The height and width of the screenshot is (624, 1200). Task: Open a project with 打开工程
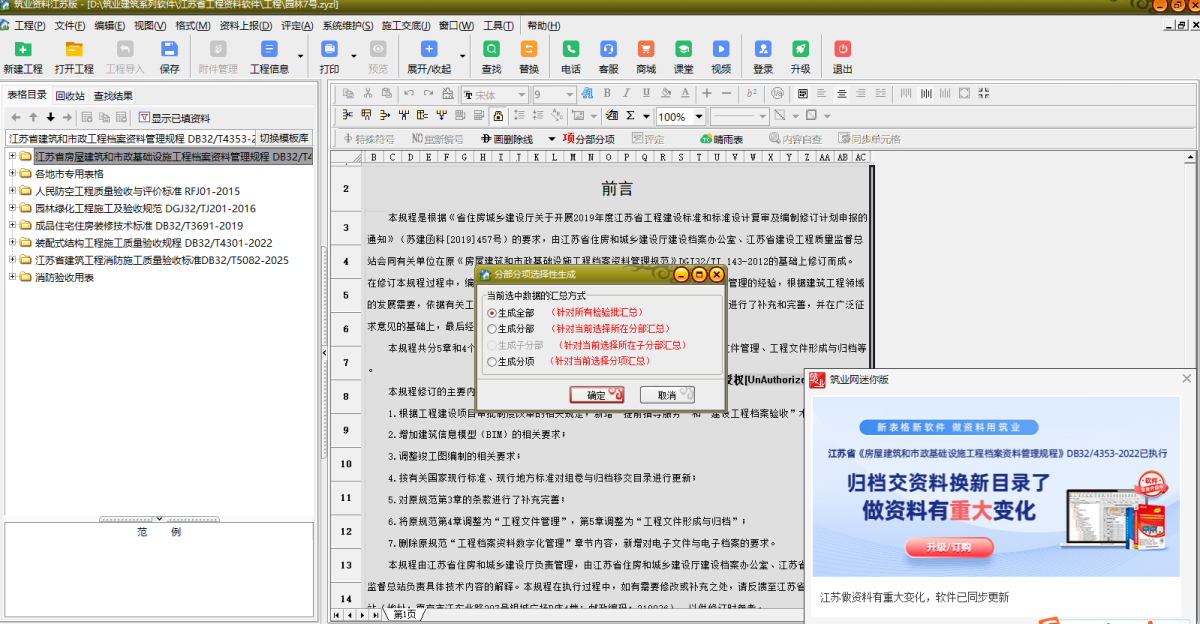[x=74, y=56]
